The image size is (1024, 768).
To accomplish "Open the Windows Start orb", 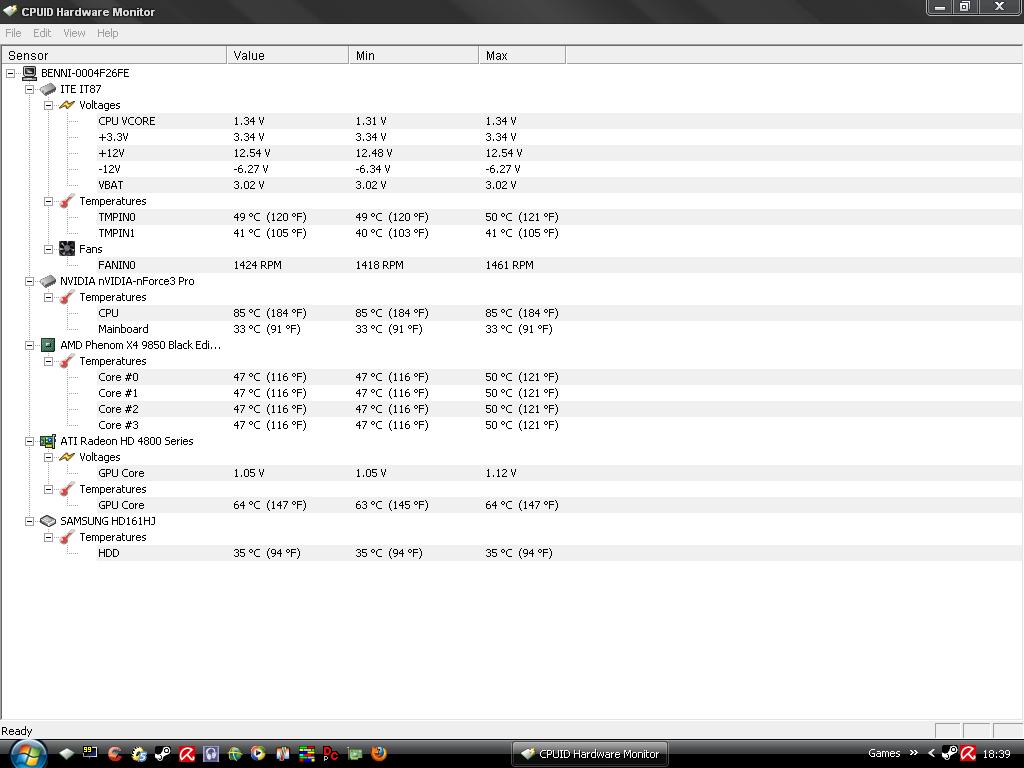I will pyautogui.click(x=27, y=754).
